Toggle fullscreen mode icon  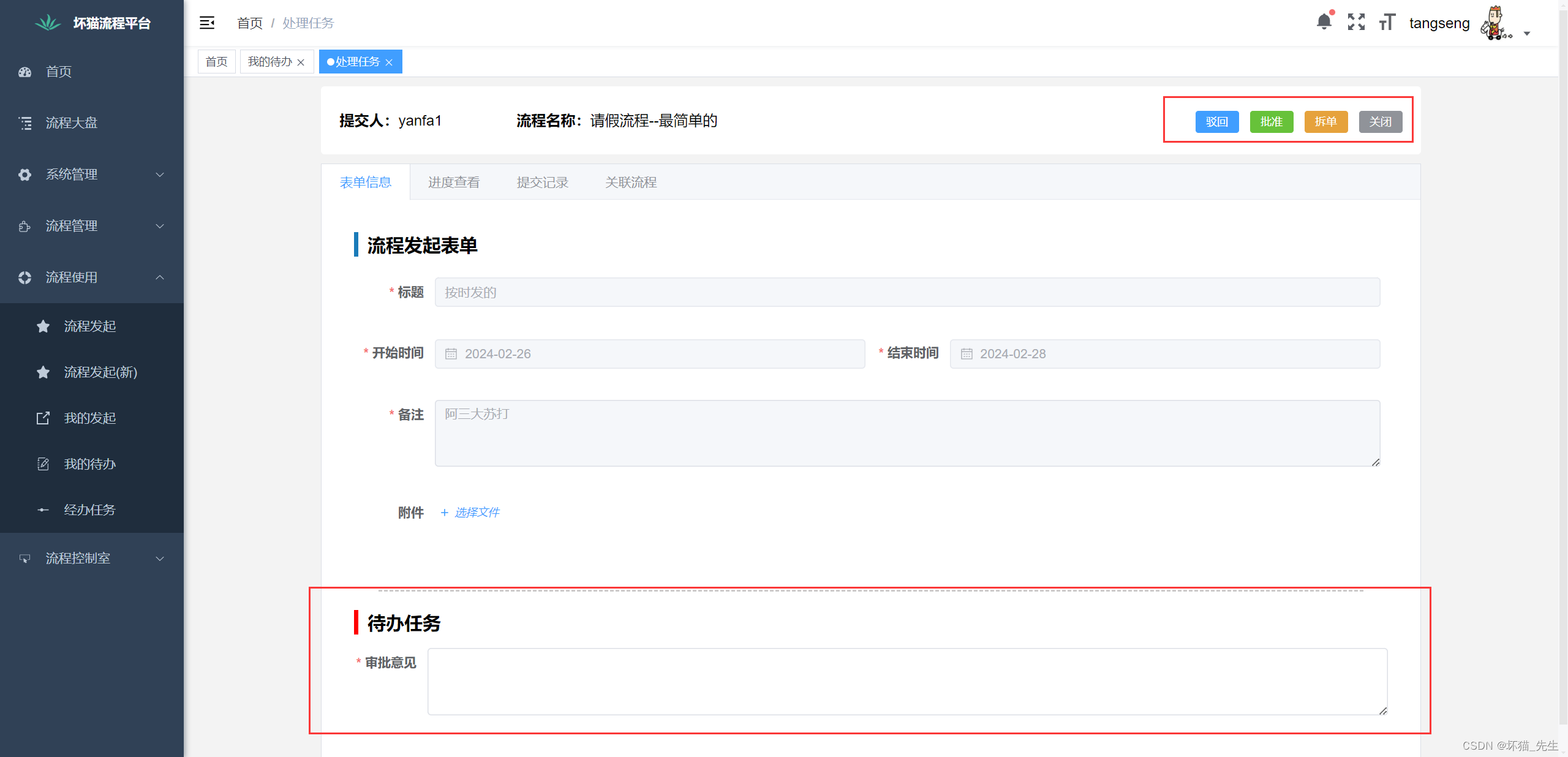[x=1356, y=22]
